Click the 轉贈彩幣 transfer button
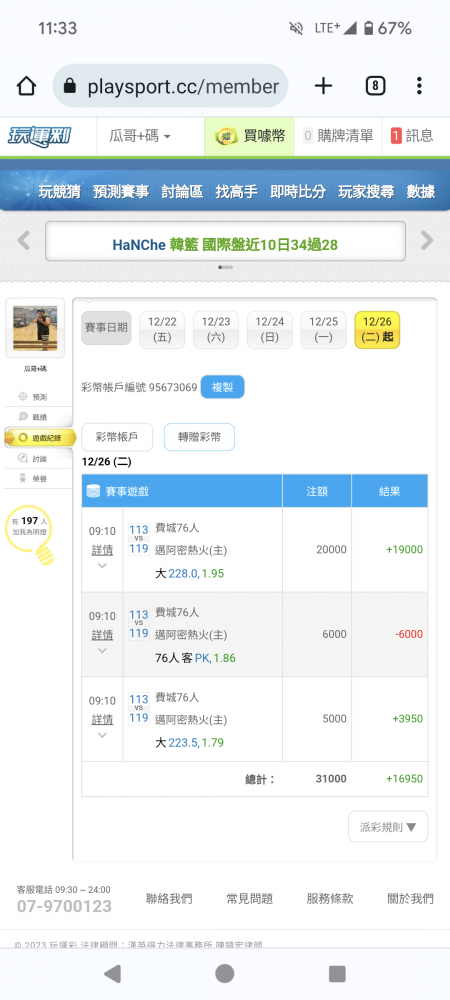This screenshot has height=1000, width=450. (200, 437)
